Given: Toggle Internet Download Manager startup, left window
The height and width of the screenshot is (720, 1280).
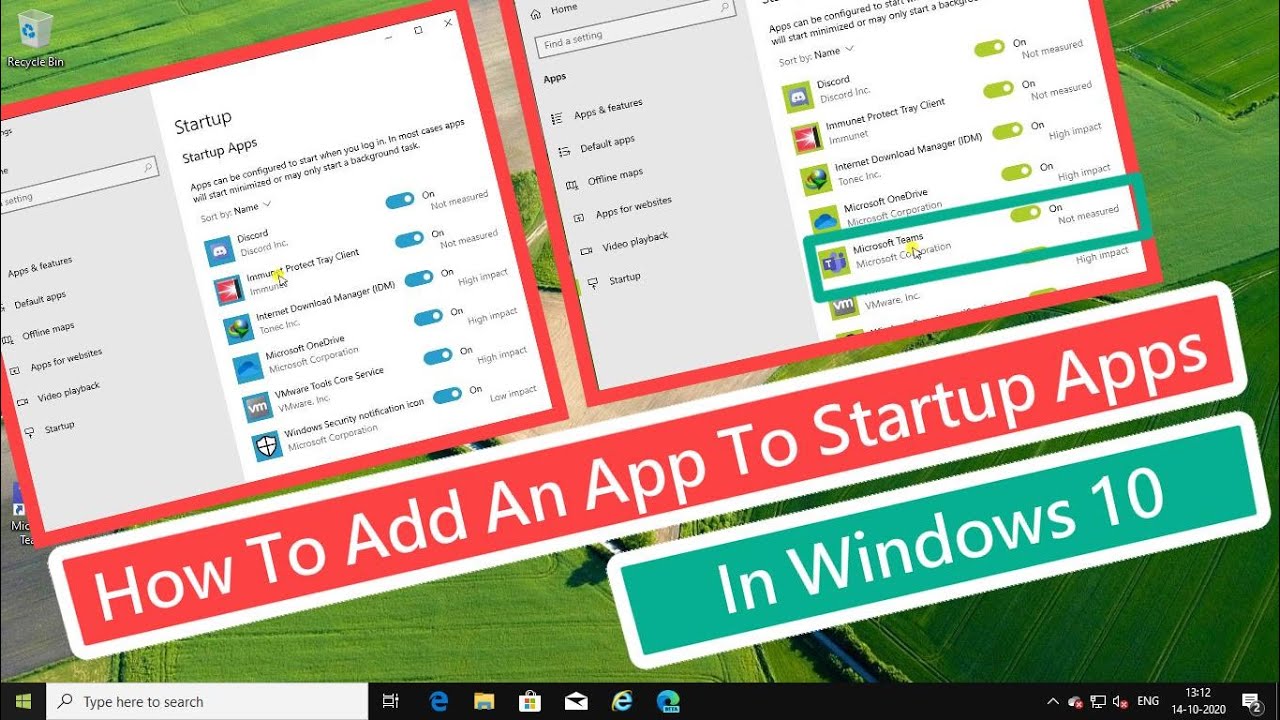Looking at the screenshot, I should (419, 277).
